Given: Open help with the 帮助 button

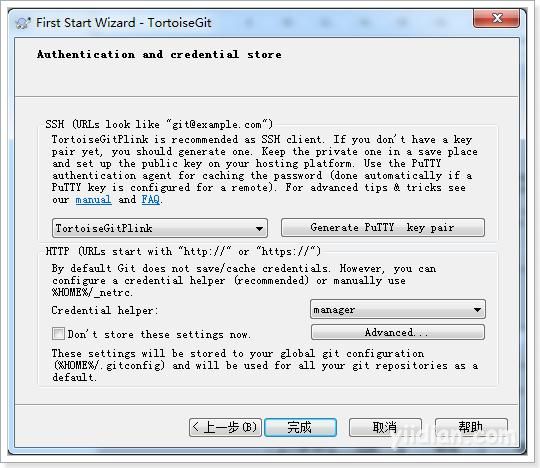Looking at the screenshot, I should click(471, 427).
